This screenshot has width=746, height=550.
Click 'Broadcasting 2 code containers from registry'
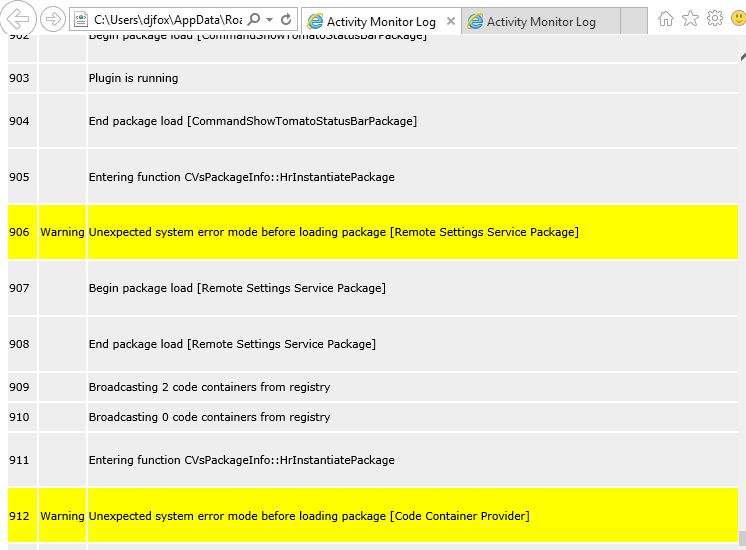tap(209, 387)
